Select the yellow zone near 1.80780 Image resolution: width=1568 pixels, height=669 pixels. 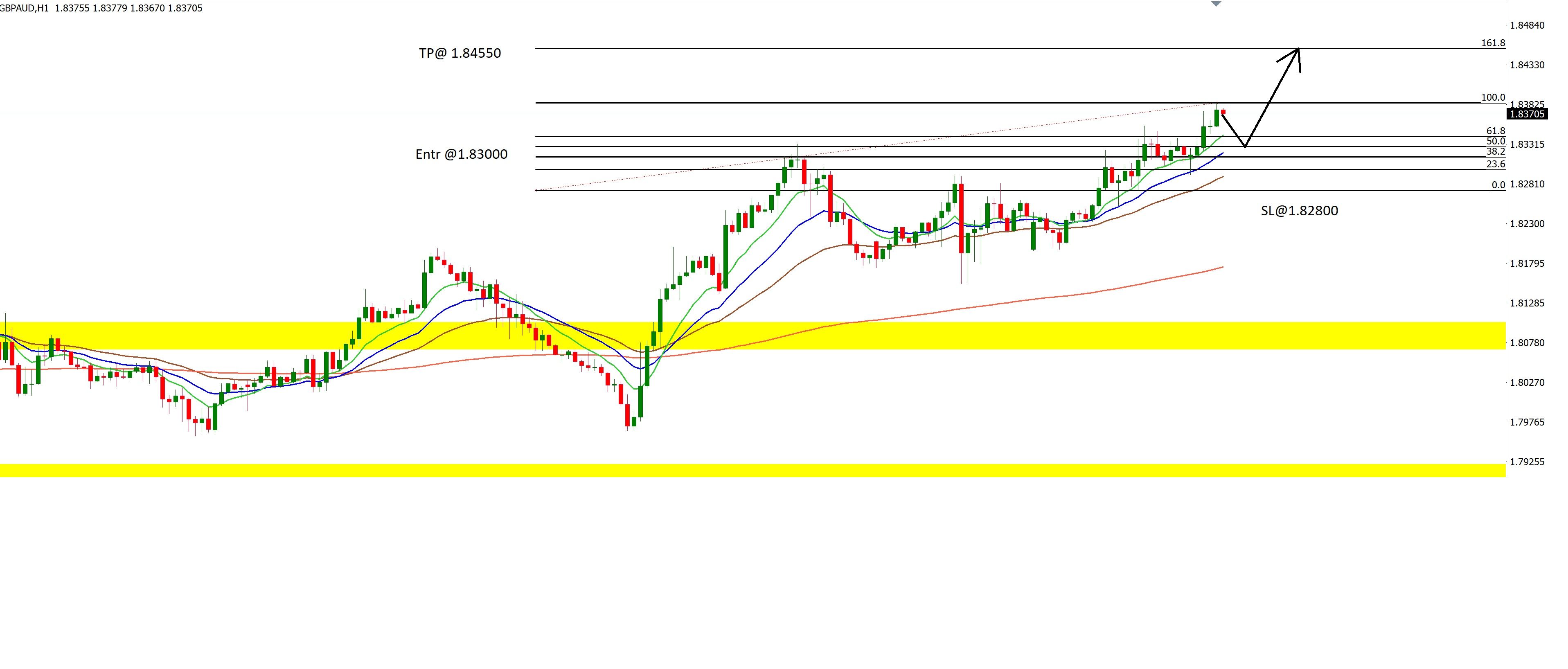[753, 336]
